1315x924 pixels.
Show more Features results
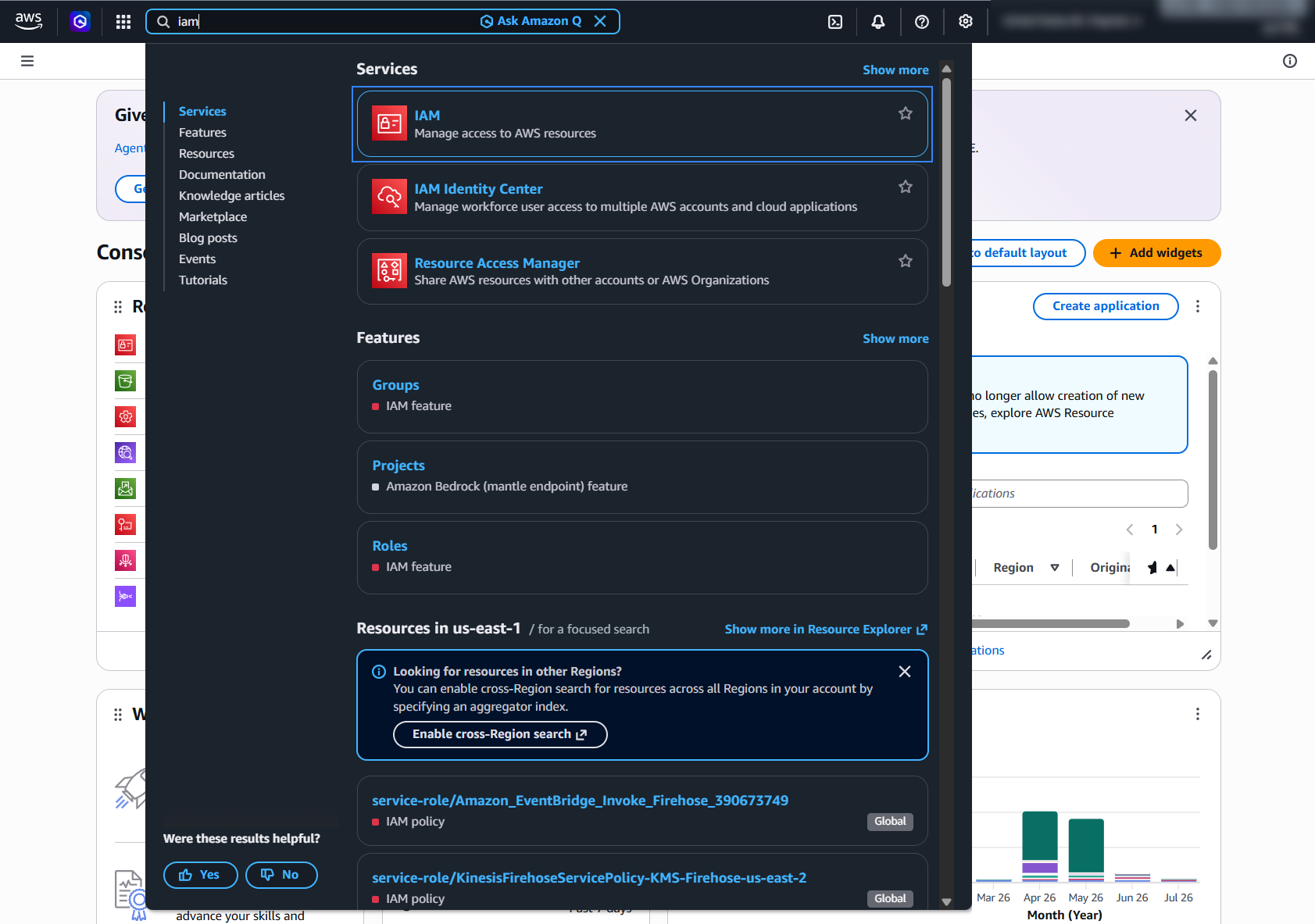click(x=895, y=339)
